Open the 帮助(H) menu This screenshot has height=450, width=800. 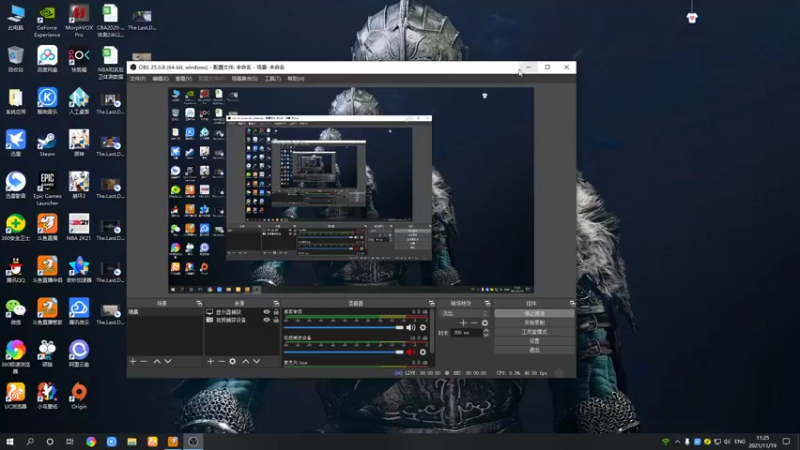pos(295,79)
